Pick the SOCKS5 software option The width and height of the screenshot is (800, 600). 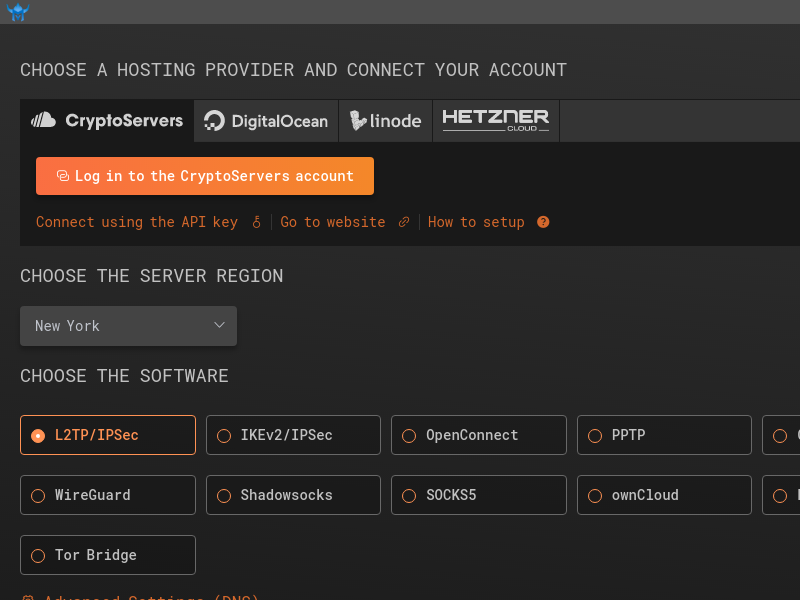click(x=479, y=495)
